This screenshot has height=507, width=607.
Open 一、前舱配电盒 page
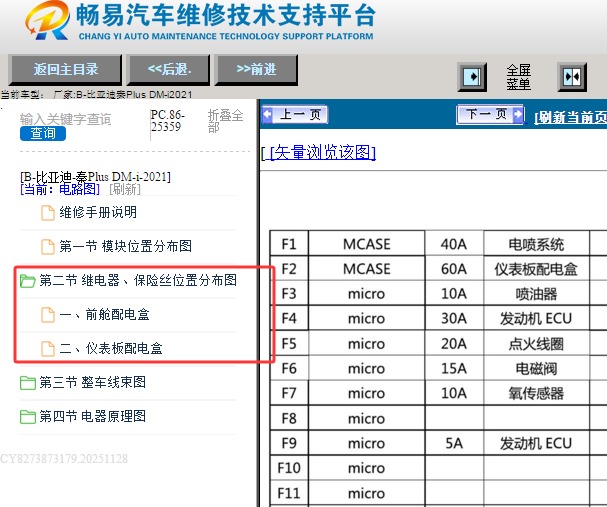coord(105,314)
